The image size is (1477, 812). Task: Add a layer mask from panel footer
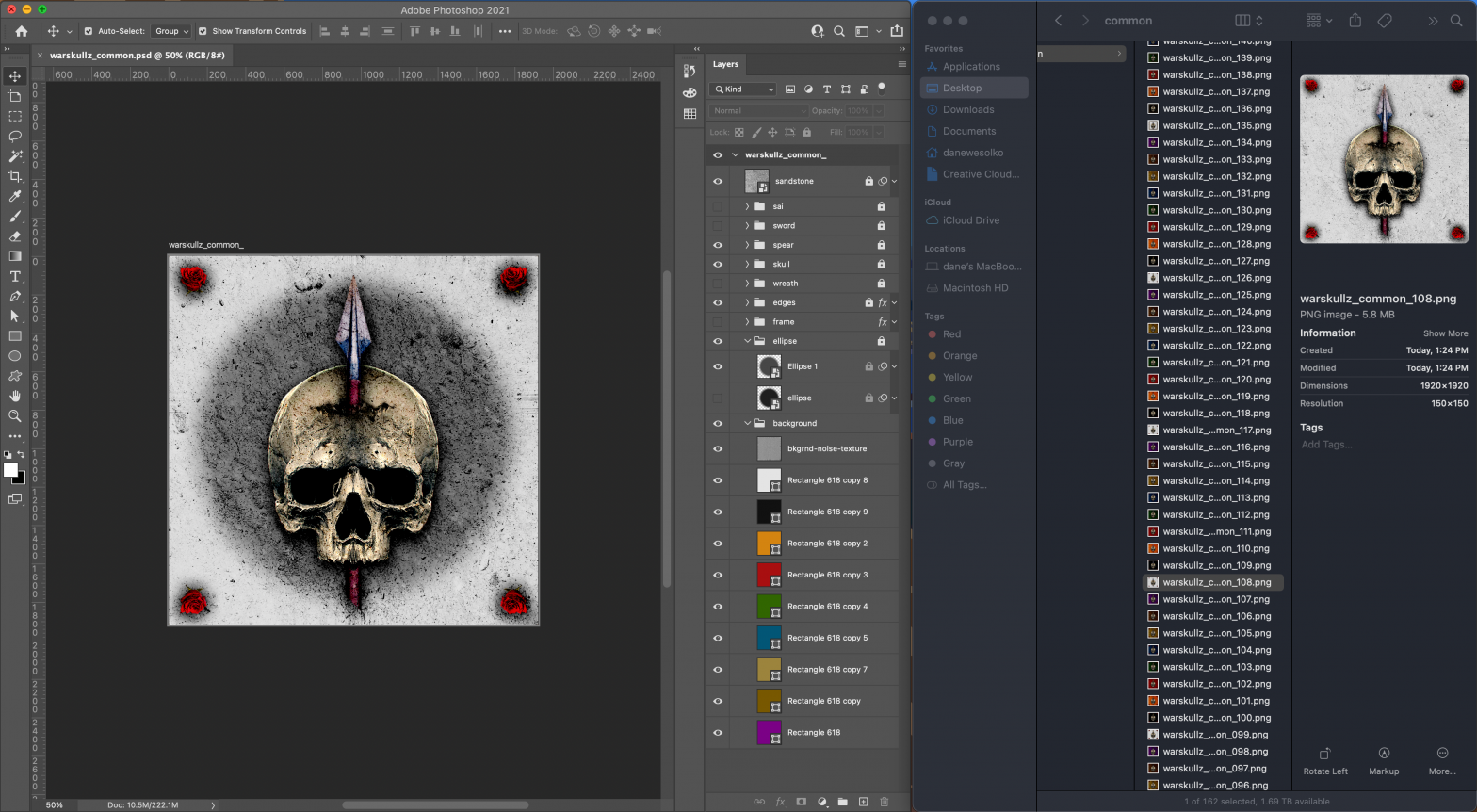coord(801,802)
